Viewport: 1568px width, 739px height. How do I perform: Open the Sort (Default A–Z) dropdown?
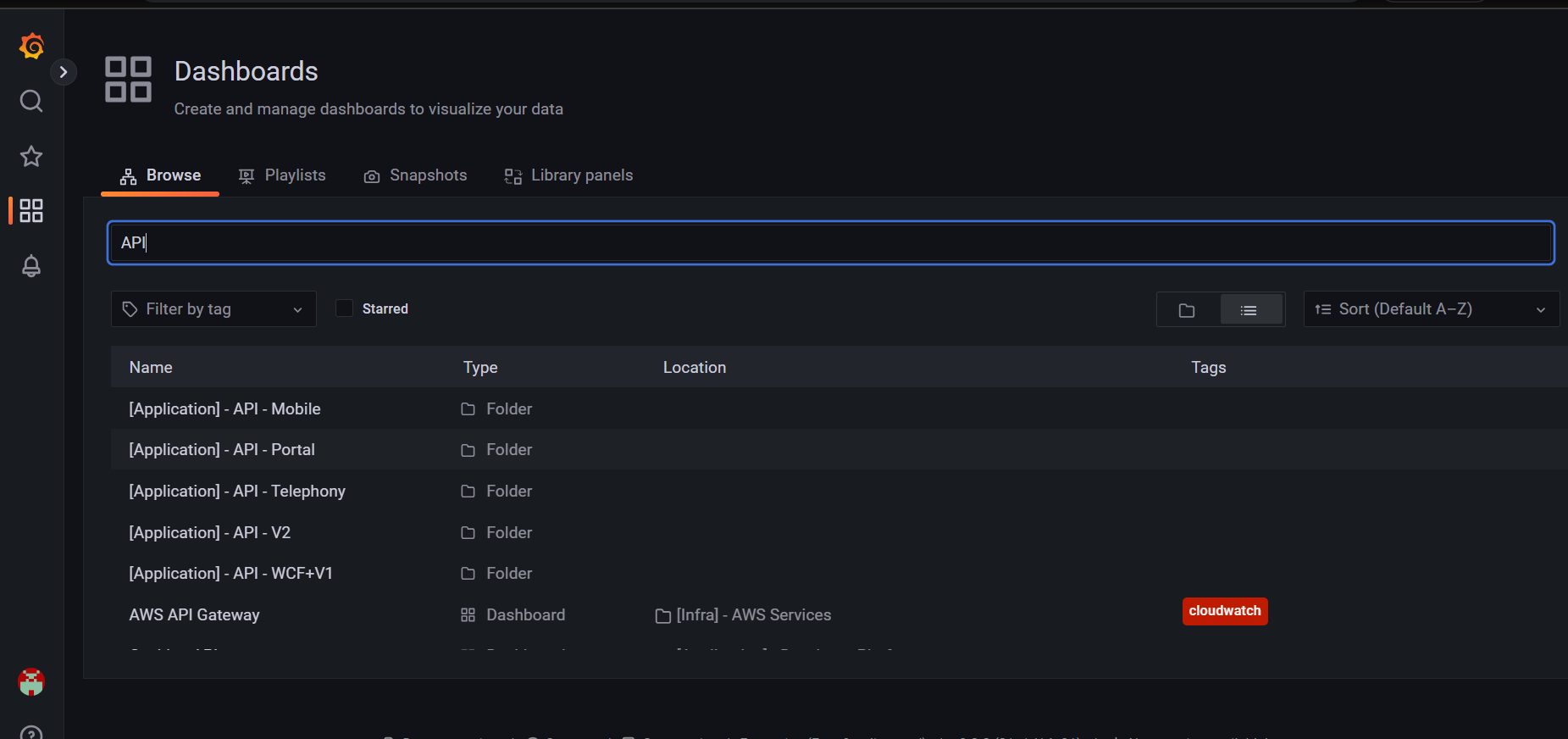(1431, 309)
